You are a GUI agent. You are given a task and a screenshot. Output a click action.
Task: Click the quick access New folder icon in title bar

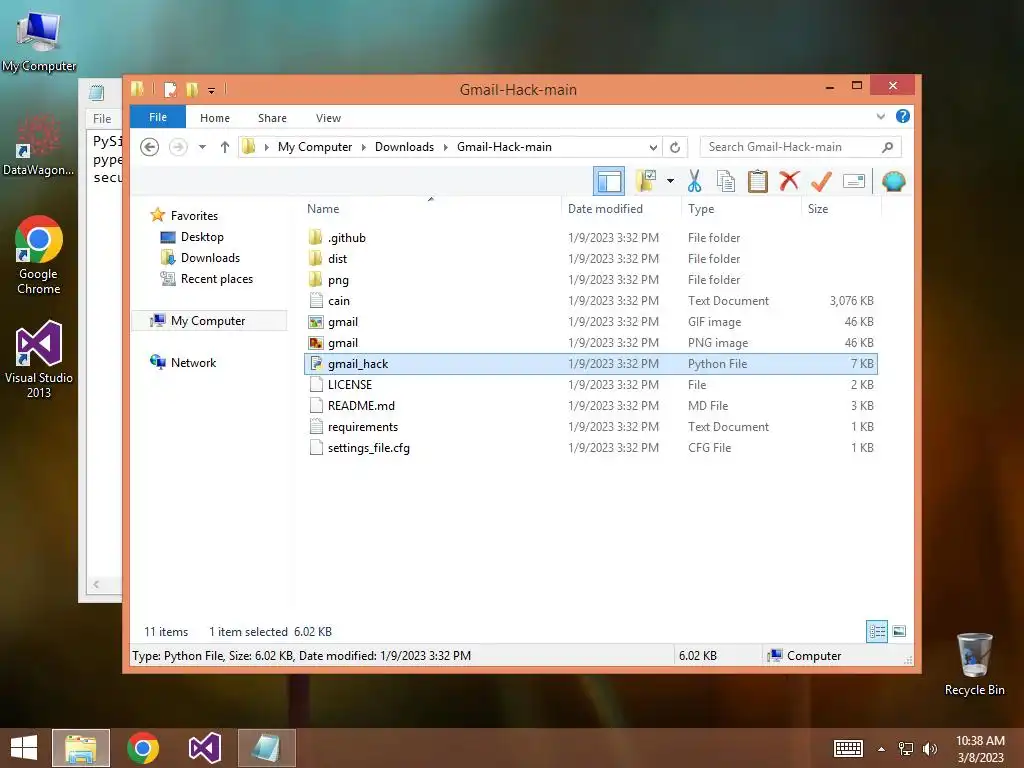[x=193, y=89]
